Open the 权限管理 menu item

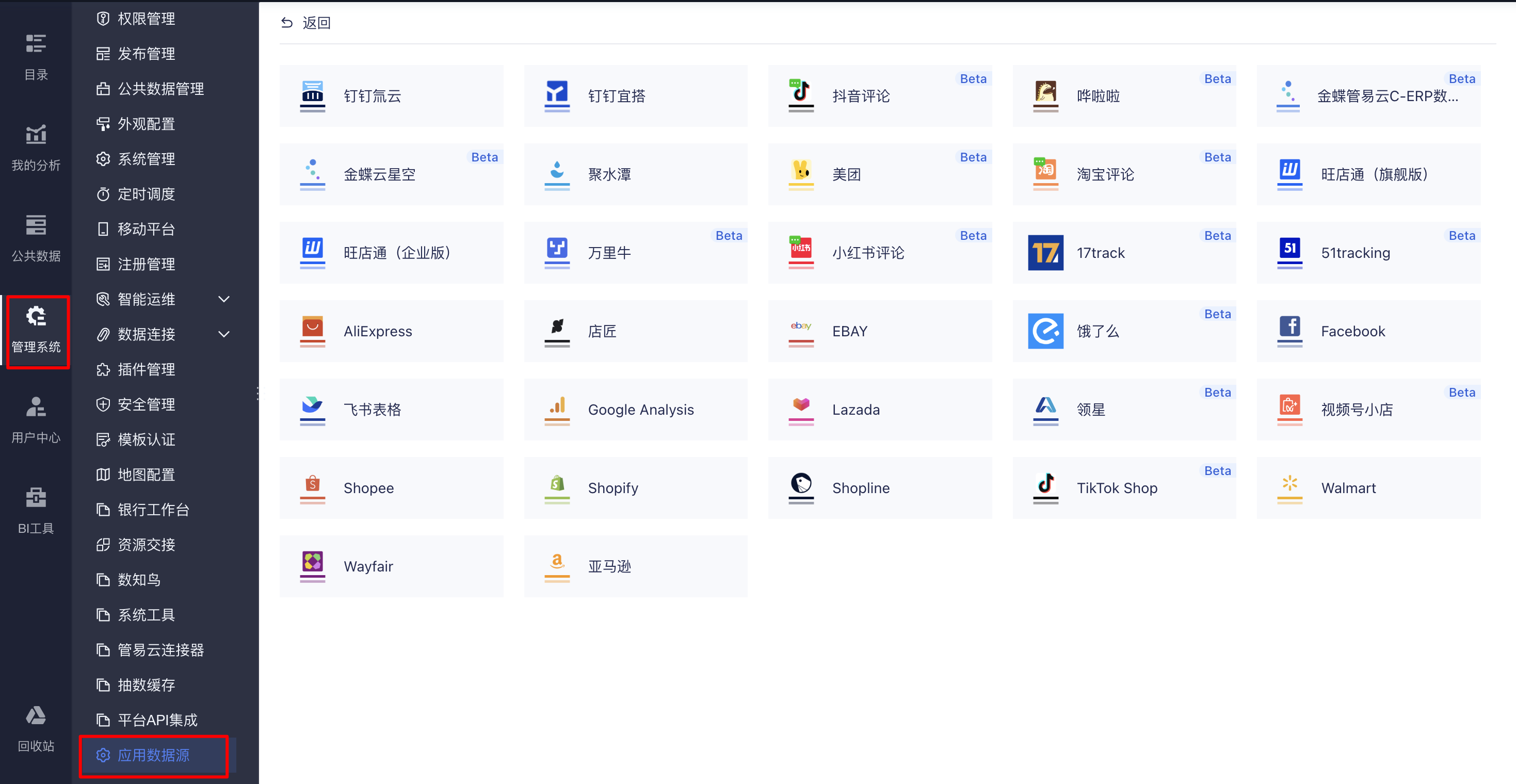pyautogui.click(x=146, y=19)
